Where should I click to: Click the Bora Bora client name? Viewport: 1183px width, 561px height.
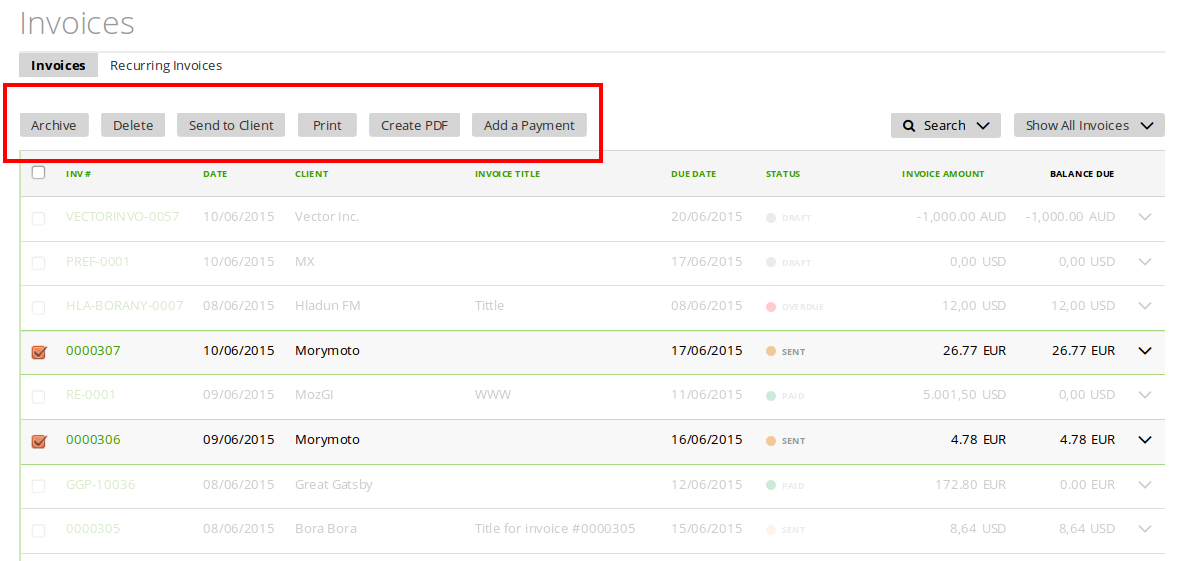click(x=325, y=529)
